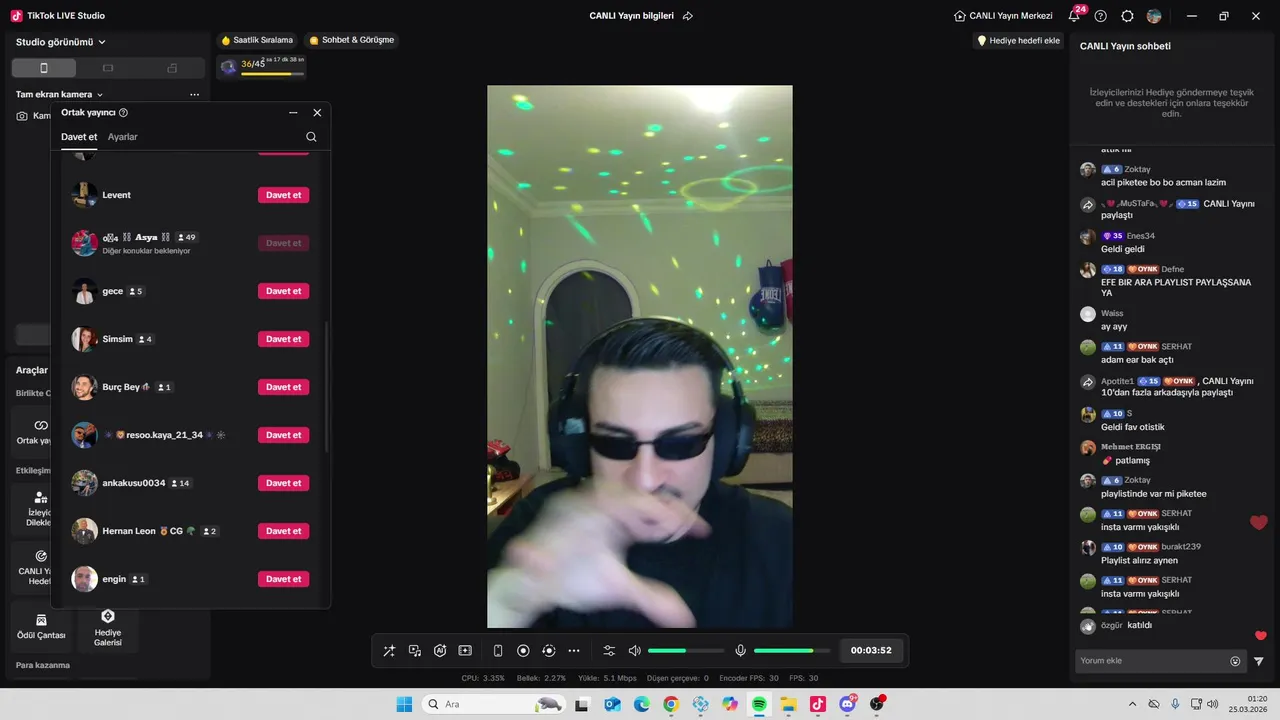Open Hediye Galerisi tool
The width and height of the screenshot is (1280, 720).
[108, 627]
